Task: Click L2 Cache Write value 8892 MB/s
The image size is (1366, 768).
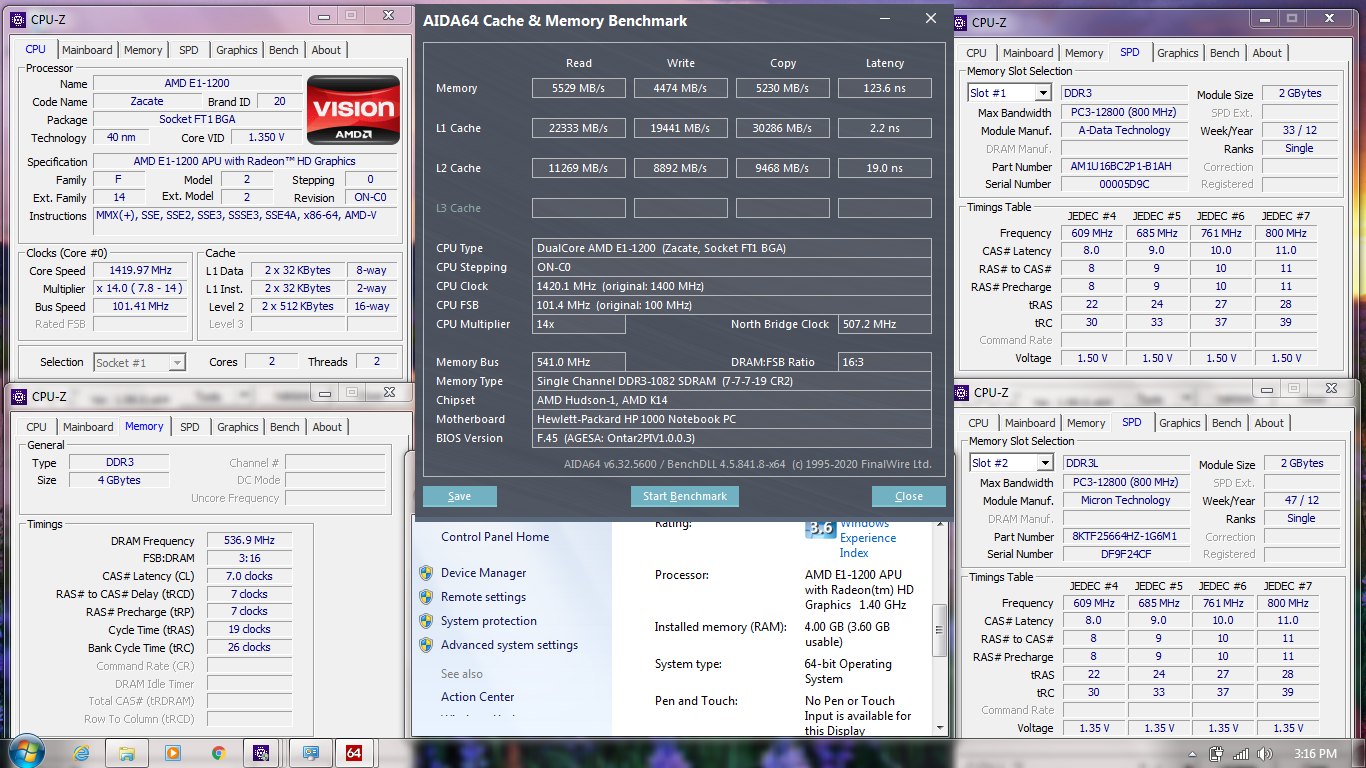Action: point(681,168)
